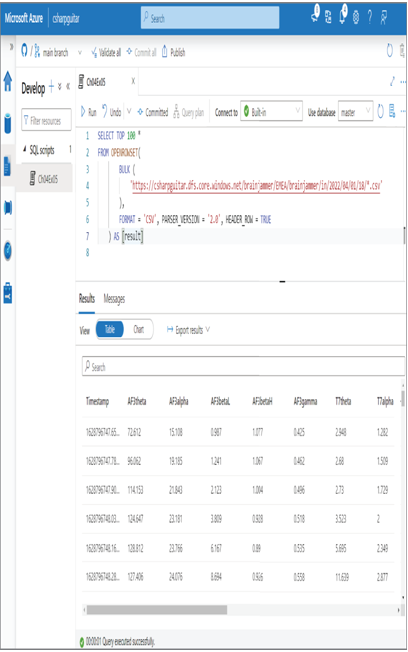This screenshot has width=408, height=652.
Task: Focus the results Search field
Action: pos(243,367)
